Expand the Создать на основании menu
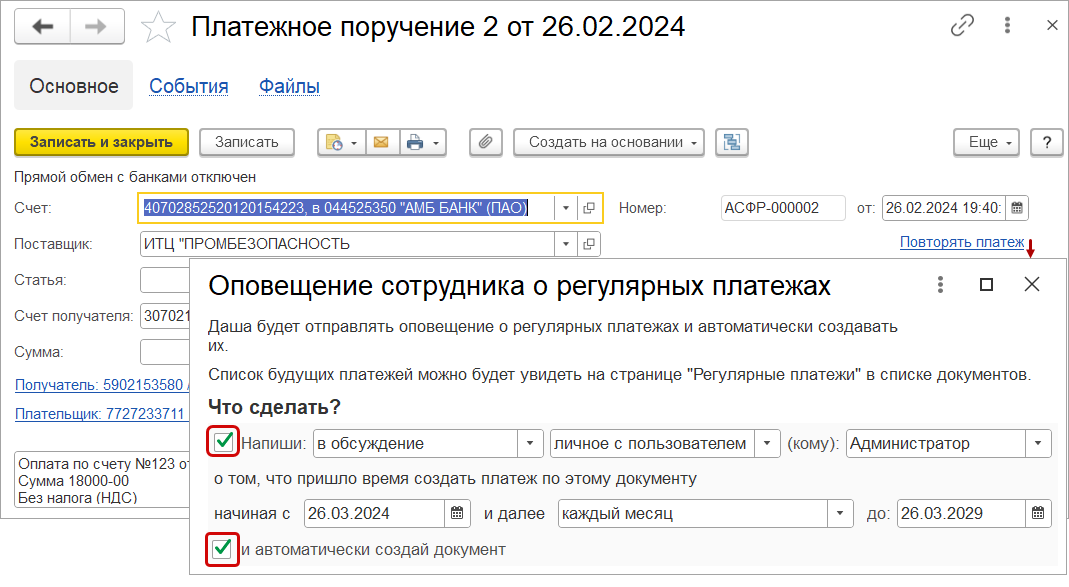1069x587 pixels. click(x=609, y=142)
